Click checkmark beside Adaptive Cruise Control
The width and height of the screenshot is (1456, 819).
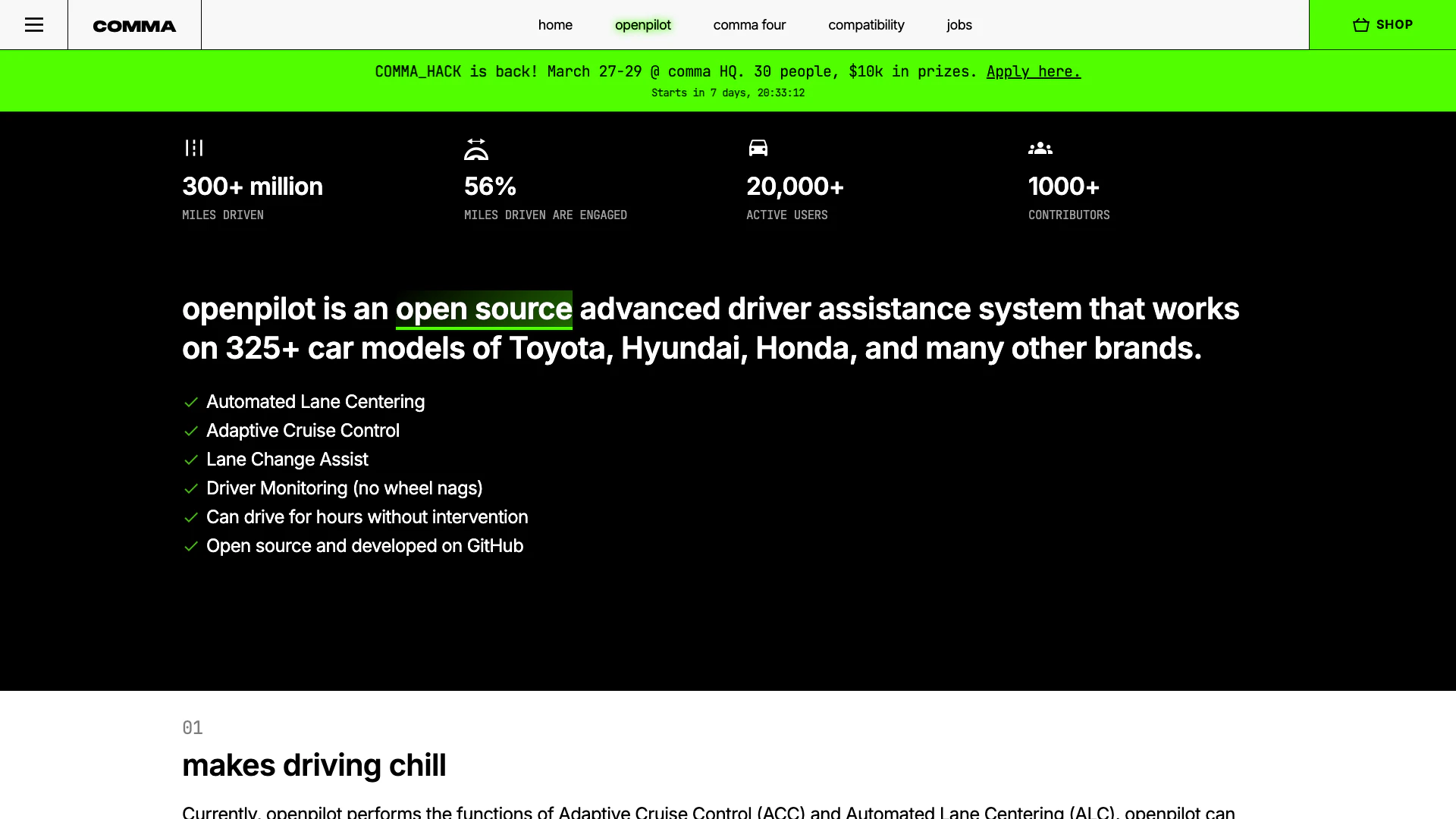click(191, 431)
